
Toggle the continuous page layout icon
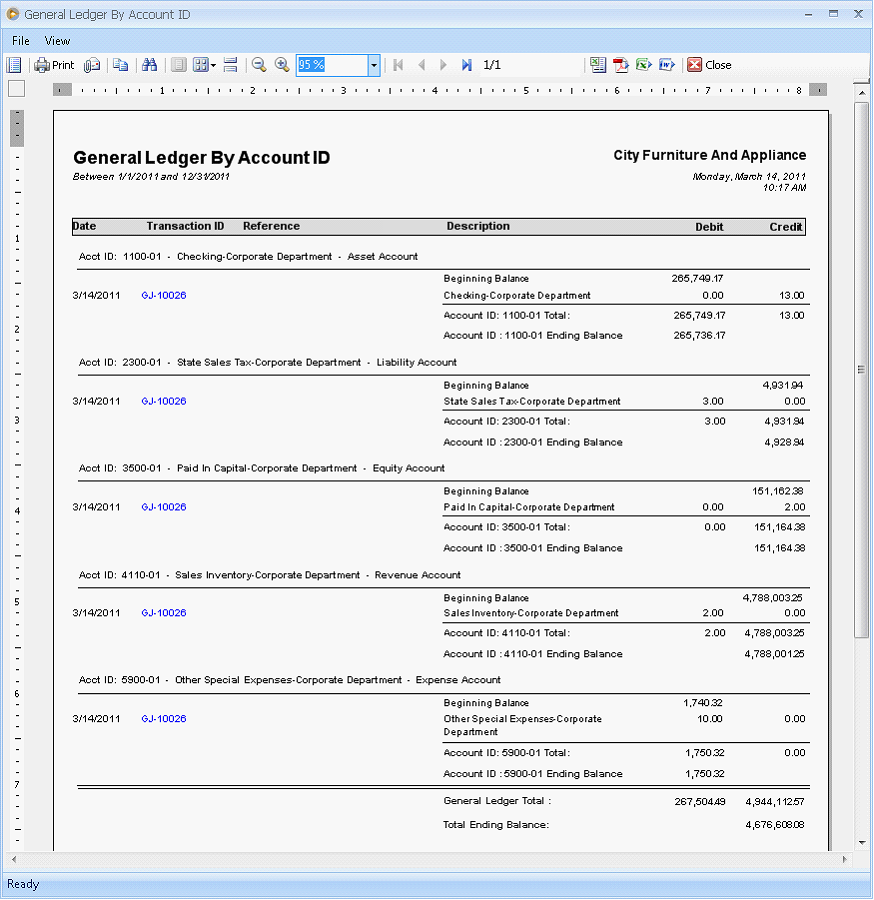(230, 65)
